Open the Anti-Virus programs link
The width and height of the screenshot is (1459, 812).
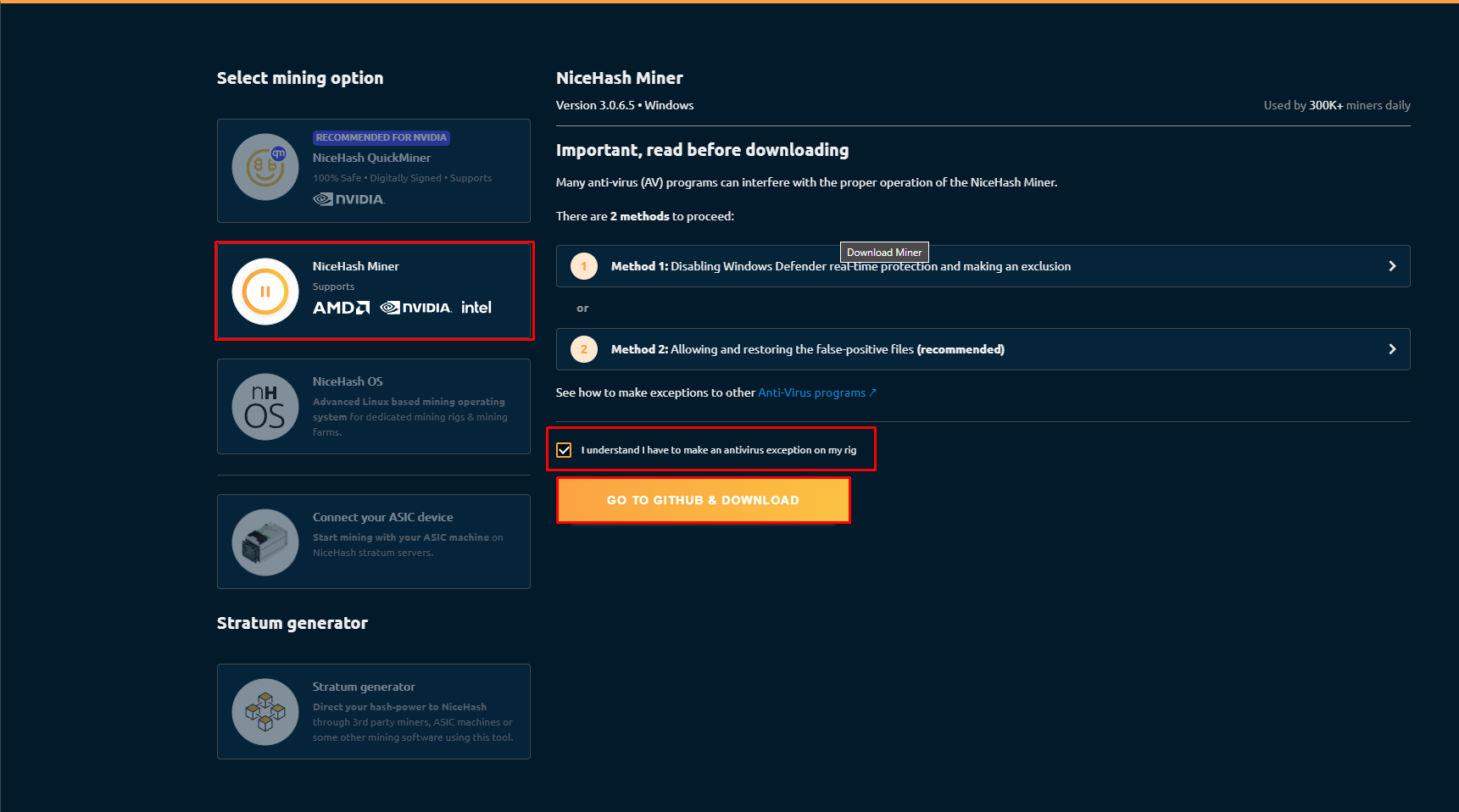(x=817, y=392)
